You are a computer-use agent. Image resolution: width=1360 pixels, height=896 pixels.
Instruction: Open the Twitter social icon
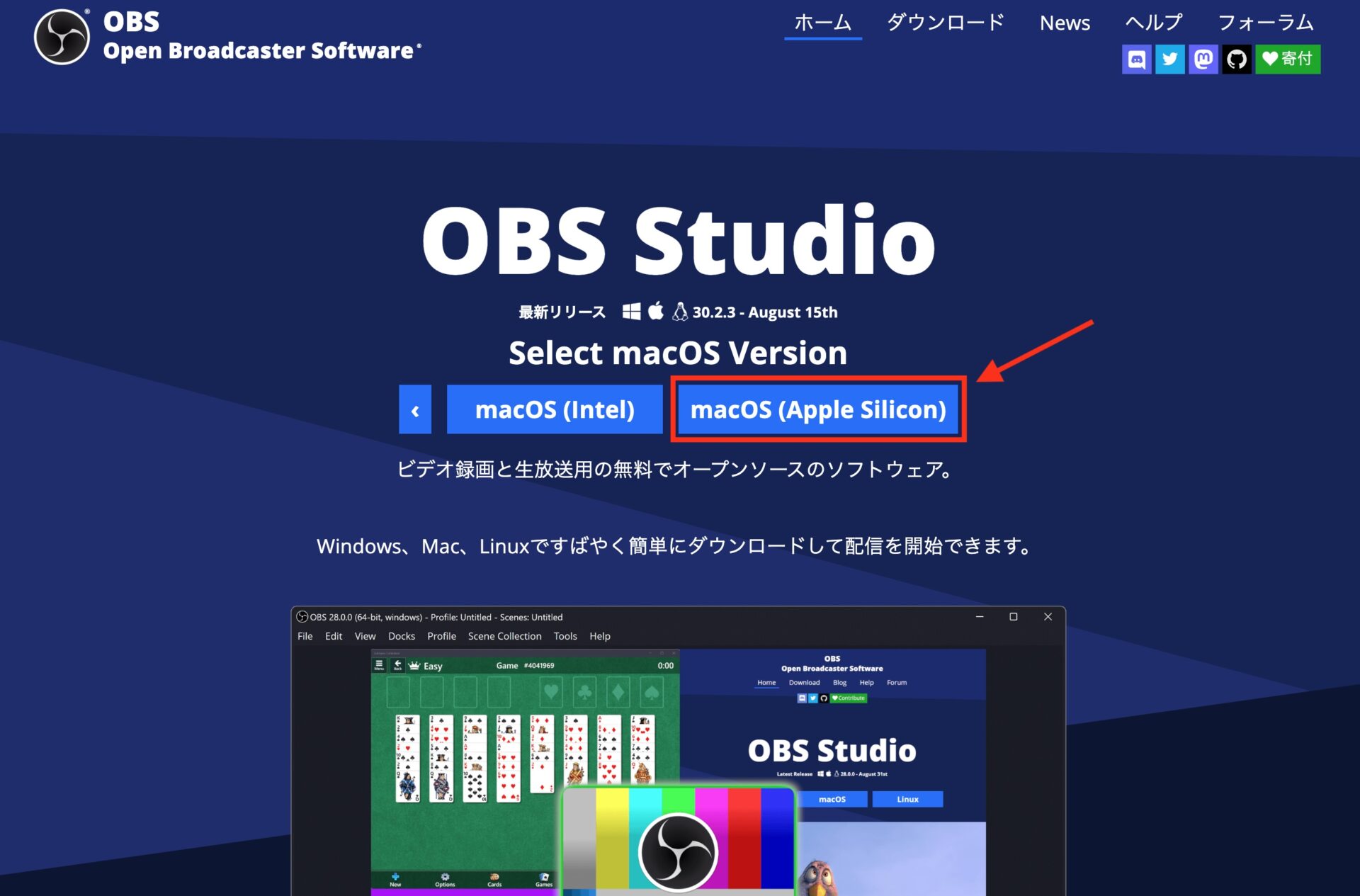(x=1169, y=59)
